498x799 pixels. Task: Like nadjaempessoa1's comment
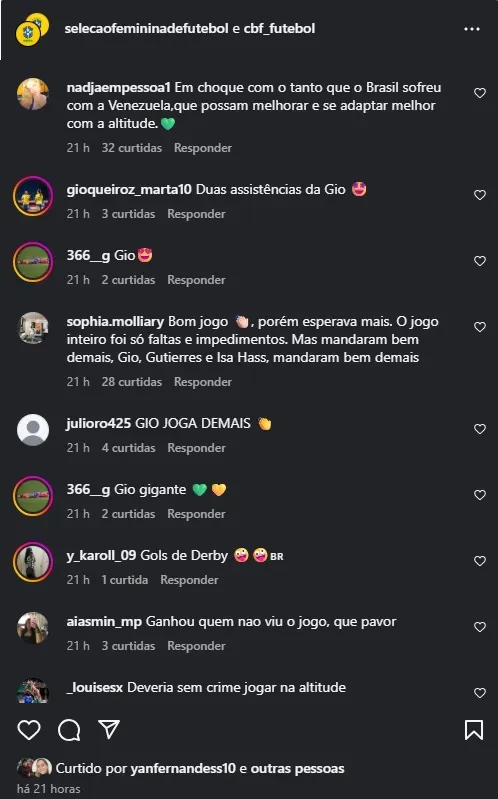[480, 93]
